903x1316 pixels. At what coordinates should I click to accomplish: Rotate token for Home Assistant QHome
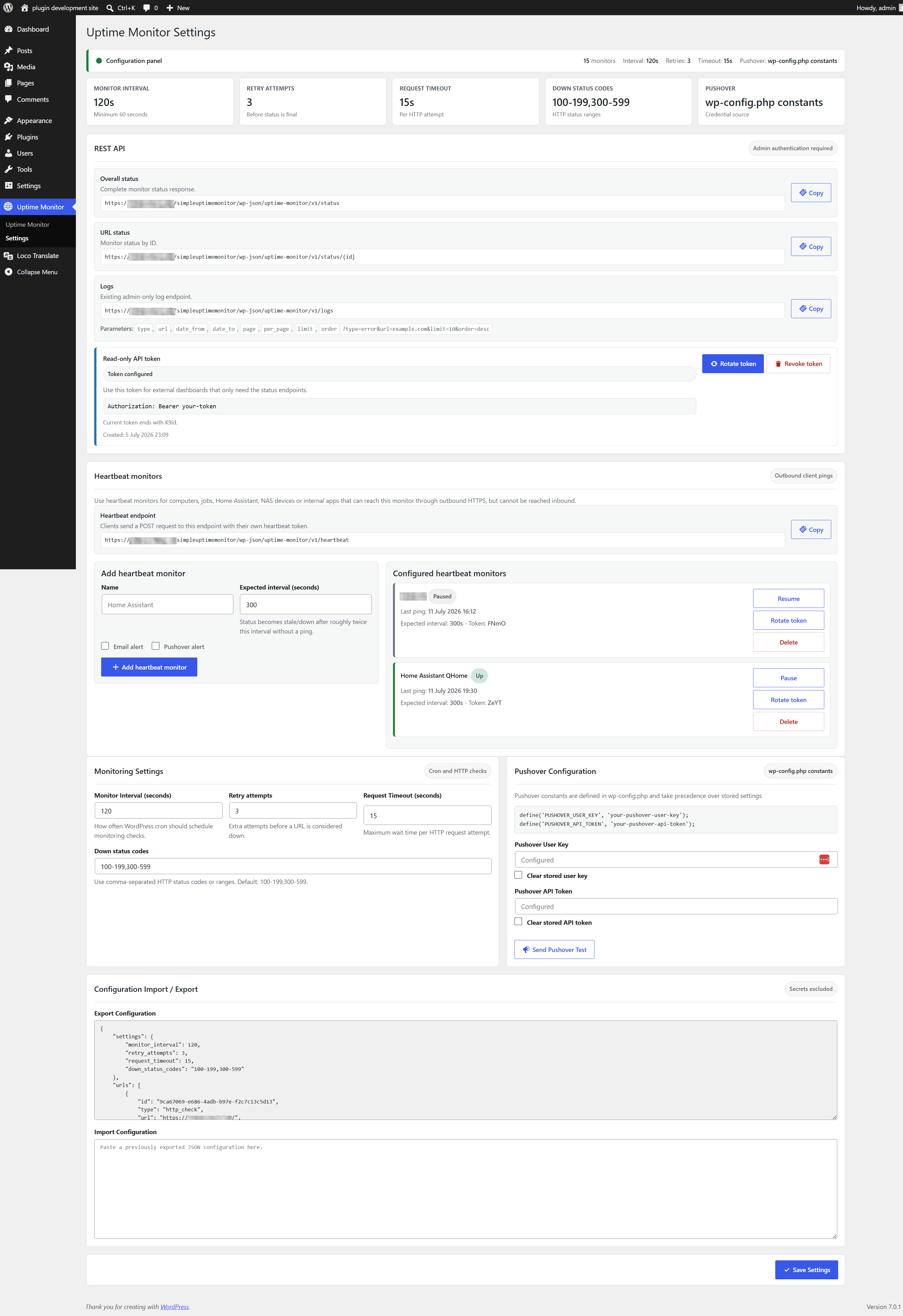pyautogui.click(x=788, y=700)
